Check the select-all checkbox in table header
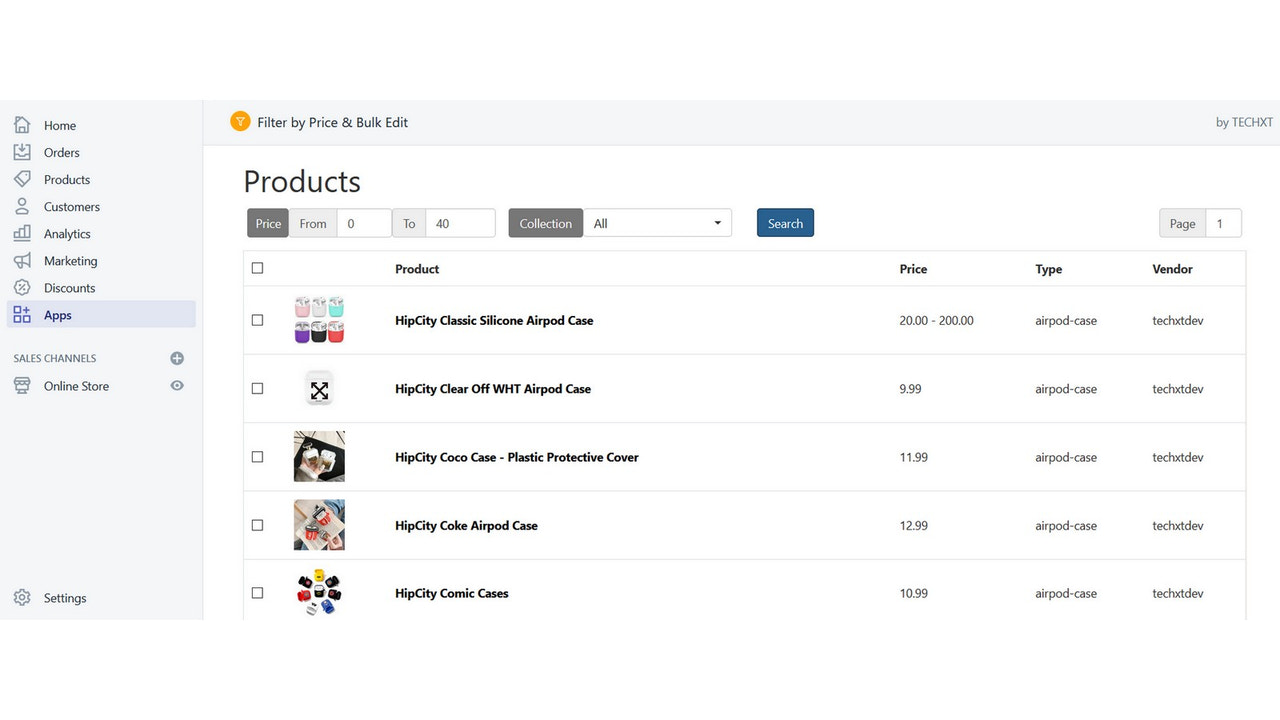This screenshot has width=1280, height=720. [257, 268]
